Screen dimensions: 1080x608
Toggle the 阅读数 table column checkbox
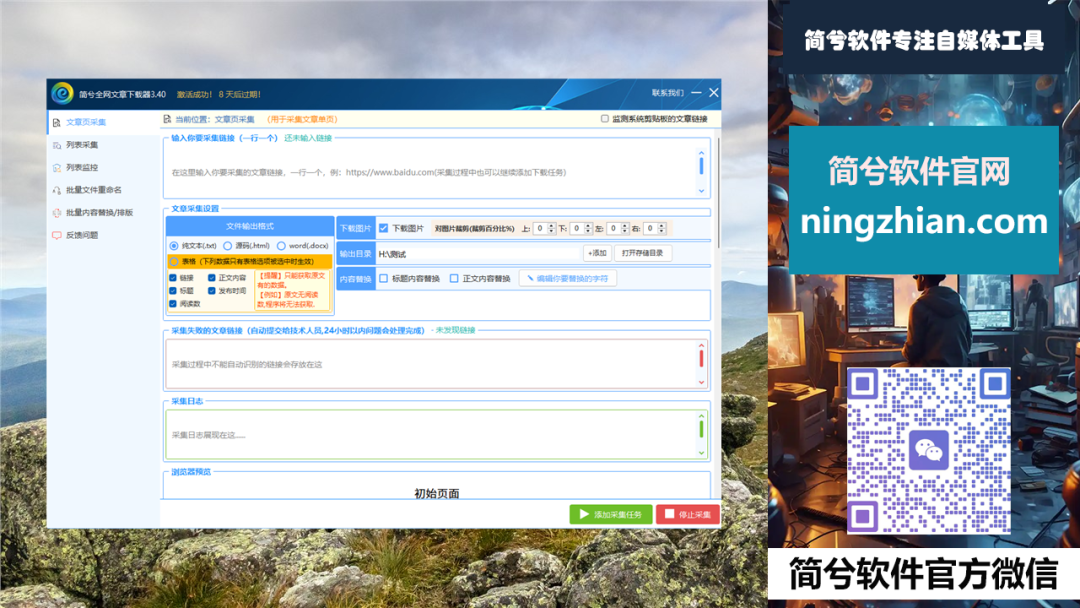[x=173, y=304]
